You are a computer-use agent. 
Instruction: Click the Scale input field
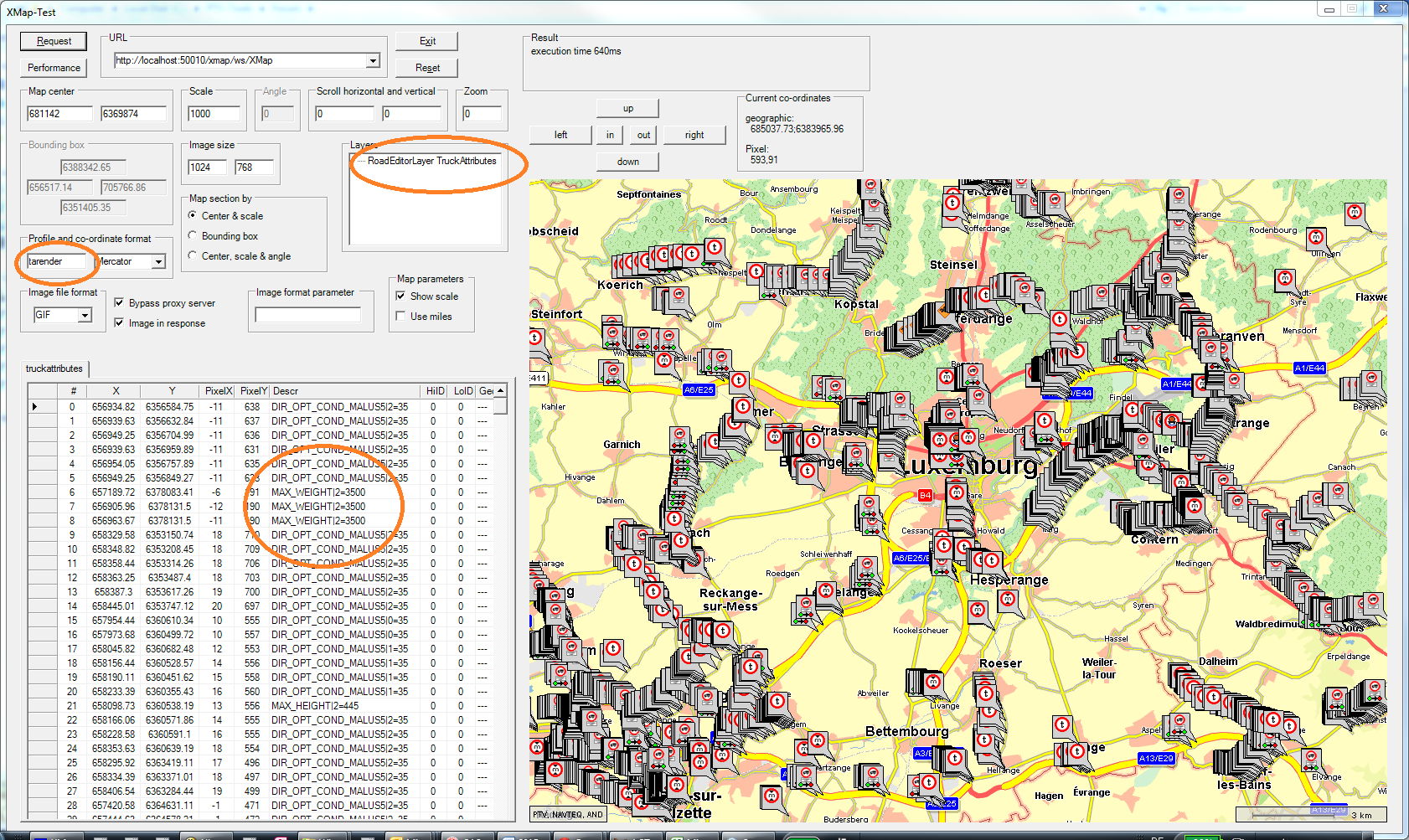(x=214, y=114)
